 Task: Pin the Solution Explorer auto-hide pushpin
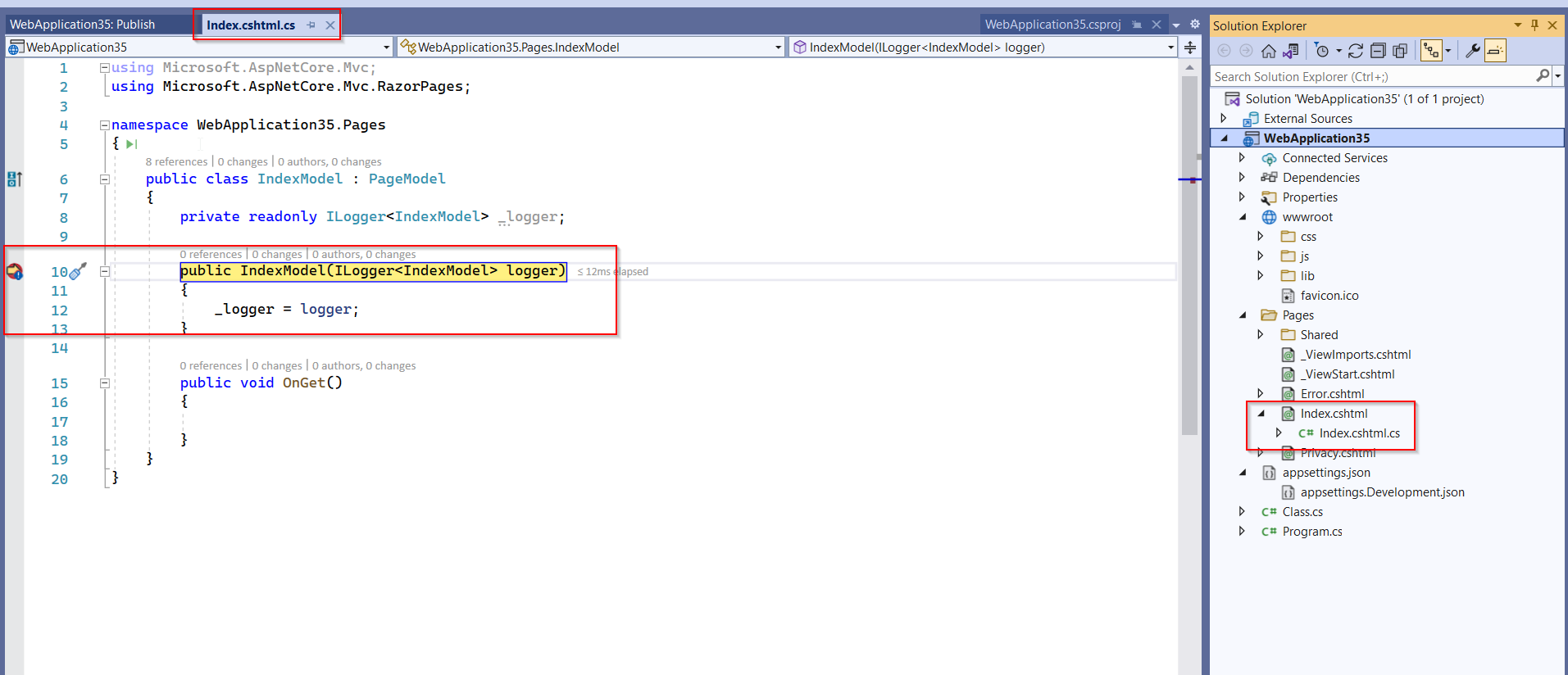(1534, 25)
